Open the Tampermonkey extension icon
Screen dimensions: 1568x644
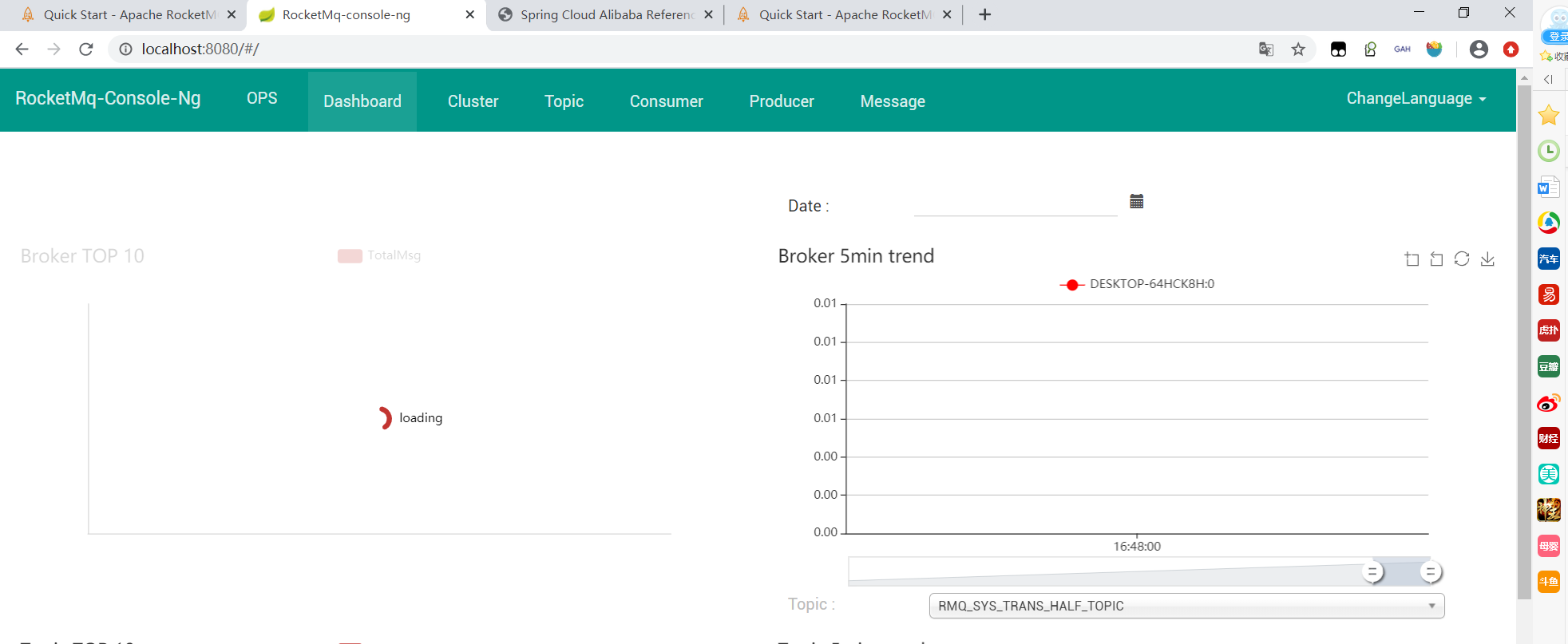[1339, 49]
